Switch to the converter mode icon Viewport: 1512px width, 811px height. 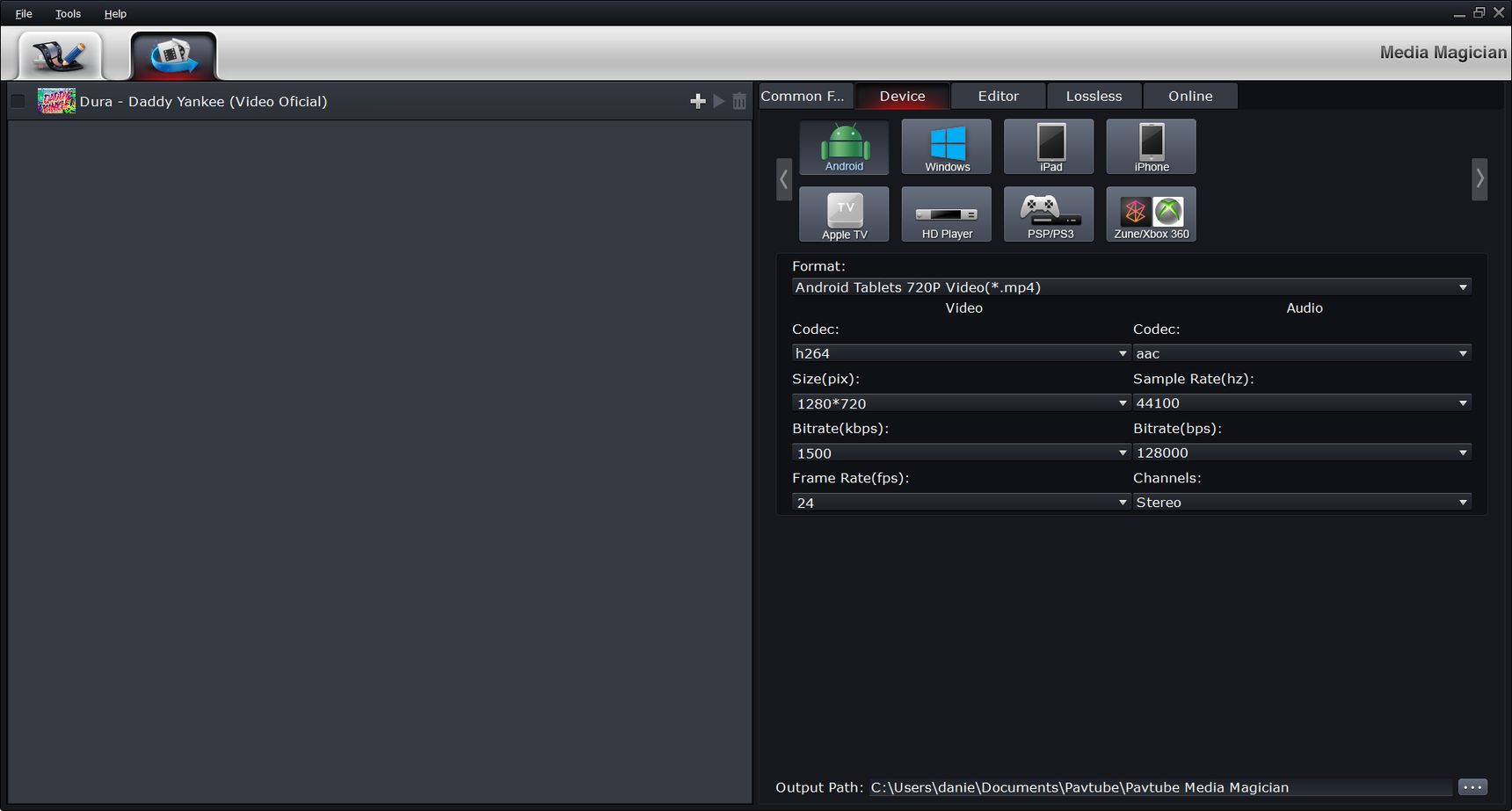[x=173, y=55]
